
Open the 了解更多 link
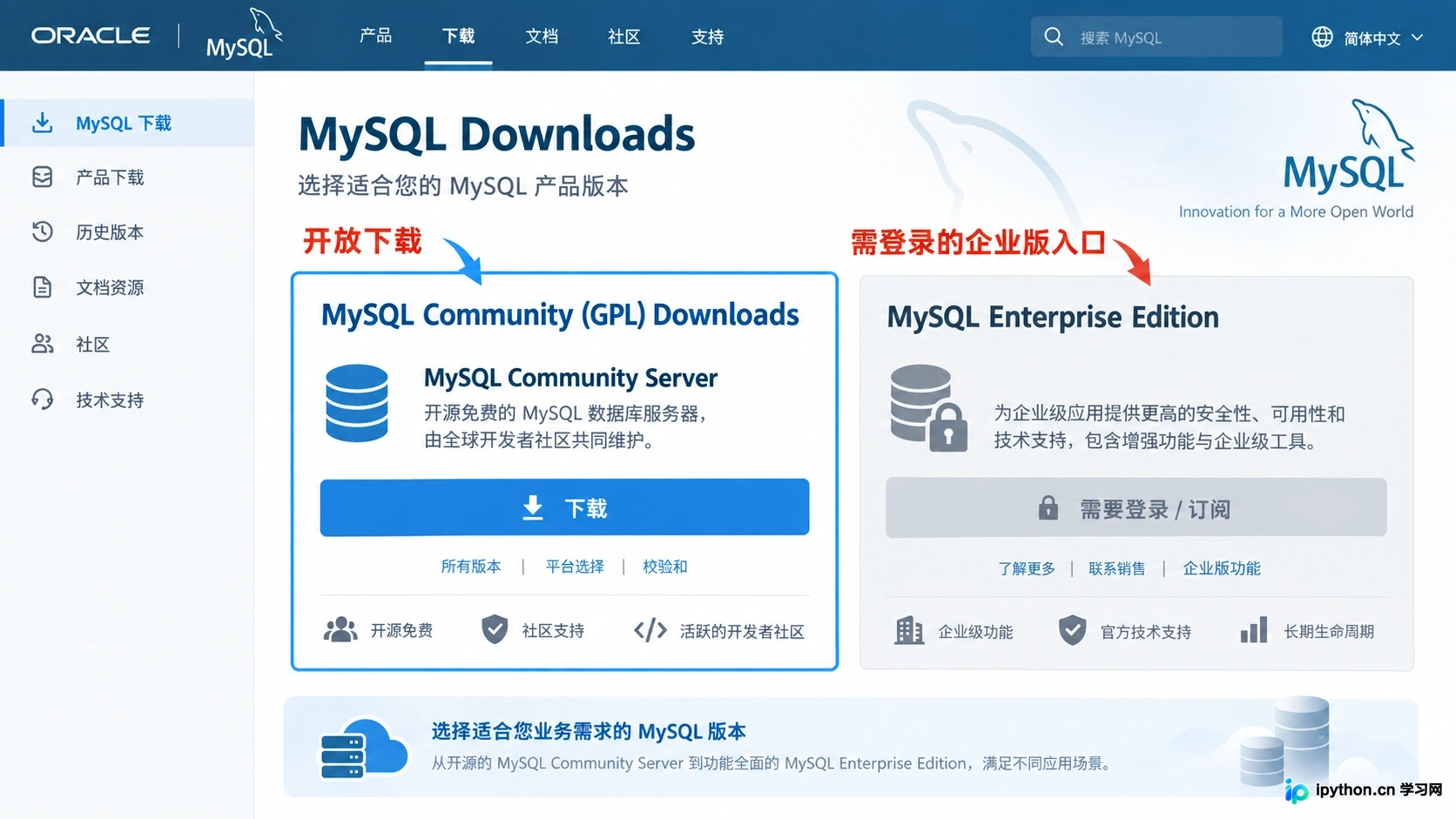tap(1027, 568)
